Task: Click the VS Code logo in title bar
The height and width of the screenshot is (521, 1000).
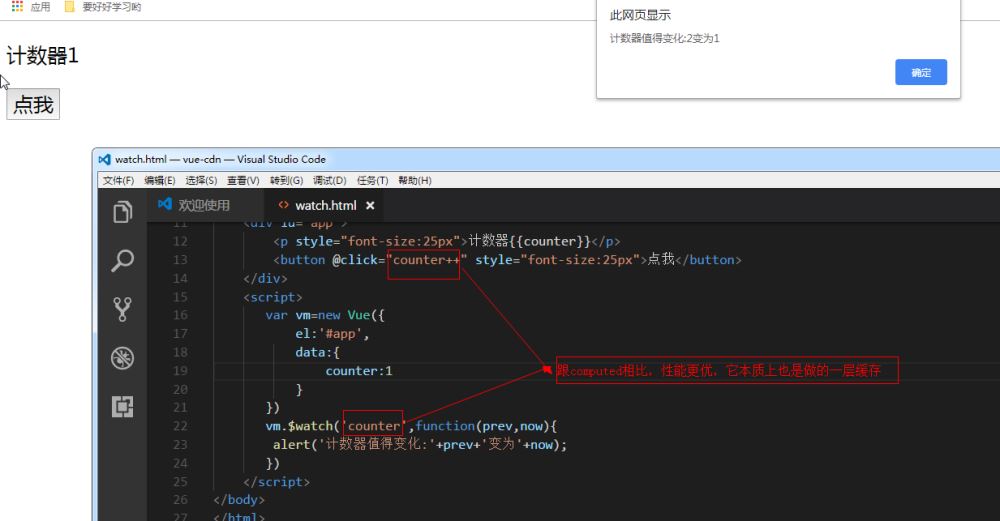Action: tap(105, 159)
